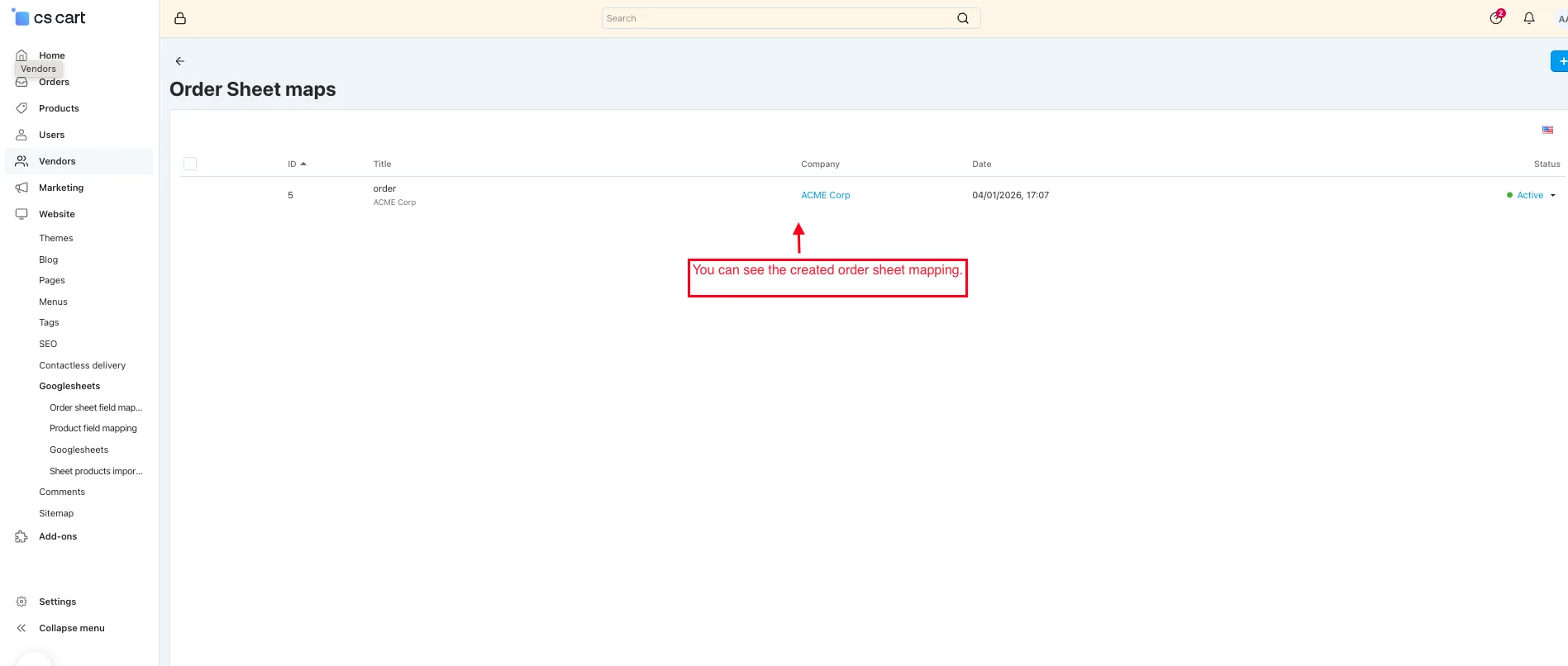
Task: Open the Active status dropdown
Action: click(1532, 195)
